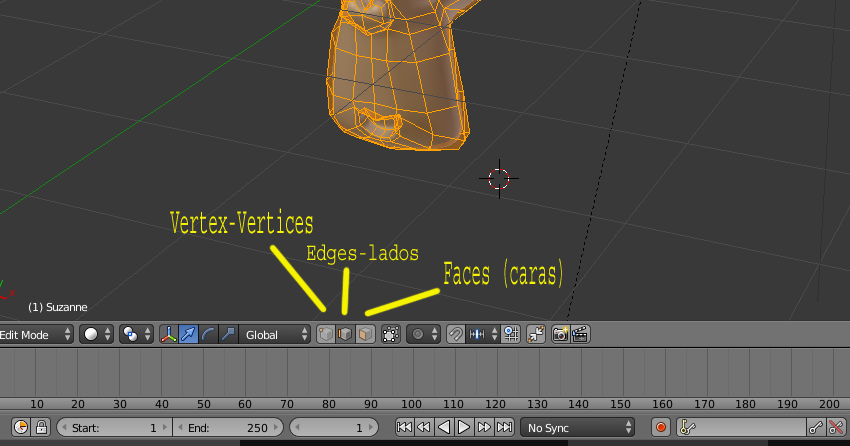Open the Edit Mode interaction dropdown
The width and height of the screenshot is (850, 446).
(x=36, y=334)
